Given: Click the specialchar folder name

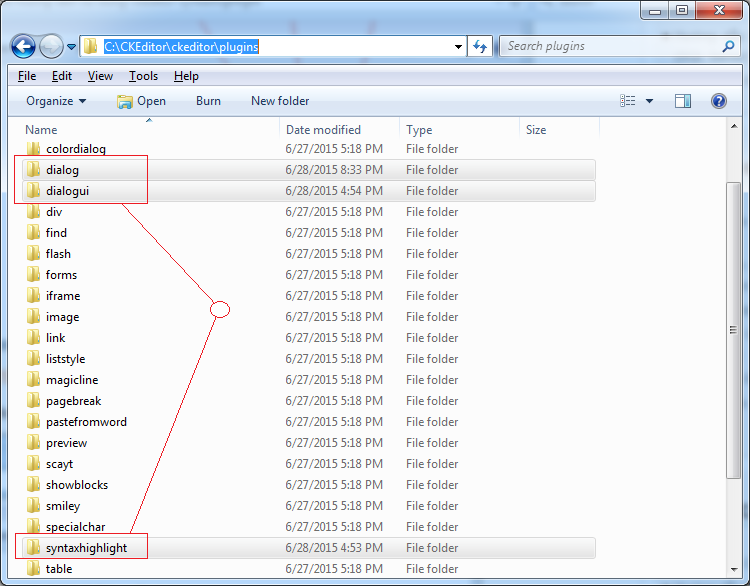Looking at the screenshot, I should coord(75,527).
